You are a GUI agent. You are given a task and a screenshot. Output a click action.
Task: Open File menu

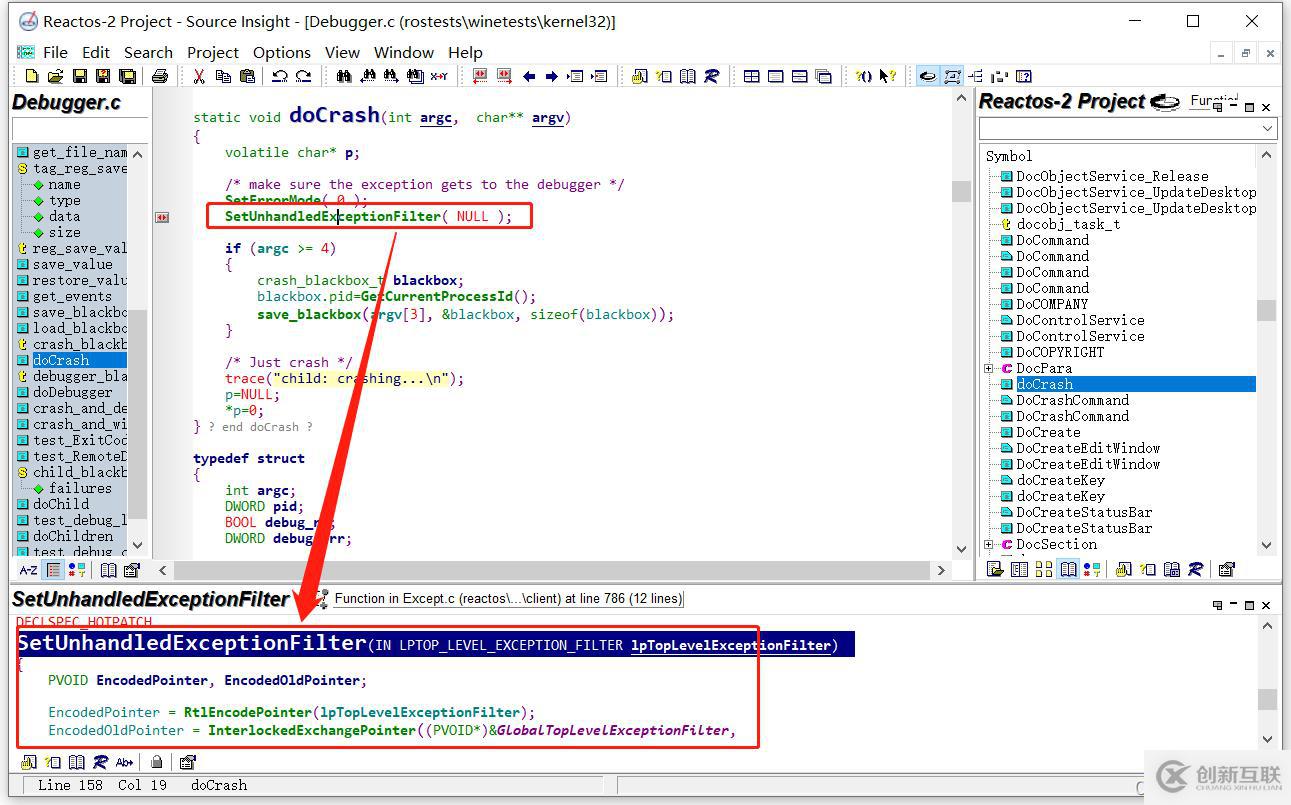click(x=55, y=52)
